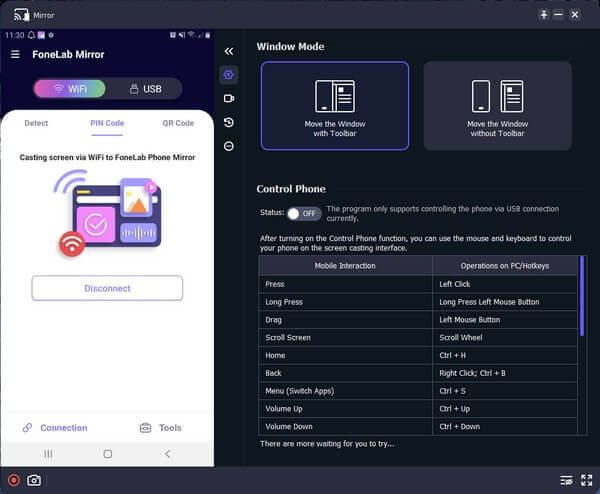Tap the phone home button
600x494 pixels.
108,454
